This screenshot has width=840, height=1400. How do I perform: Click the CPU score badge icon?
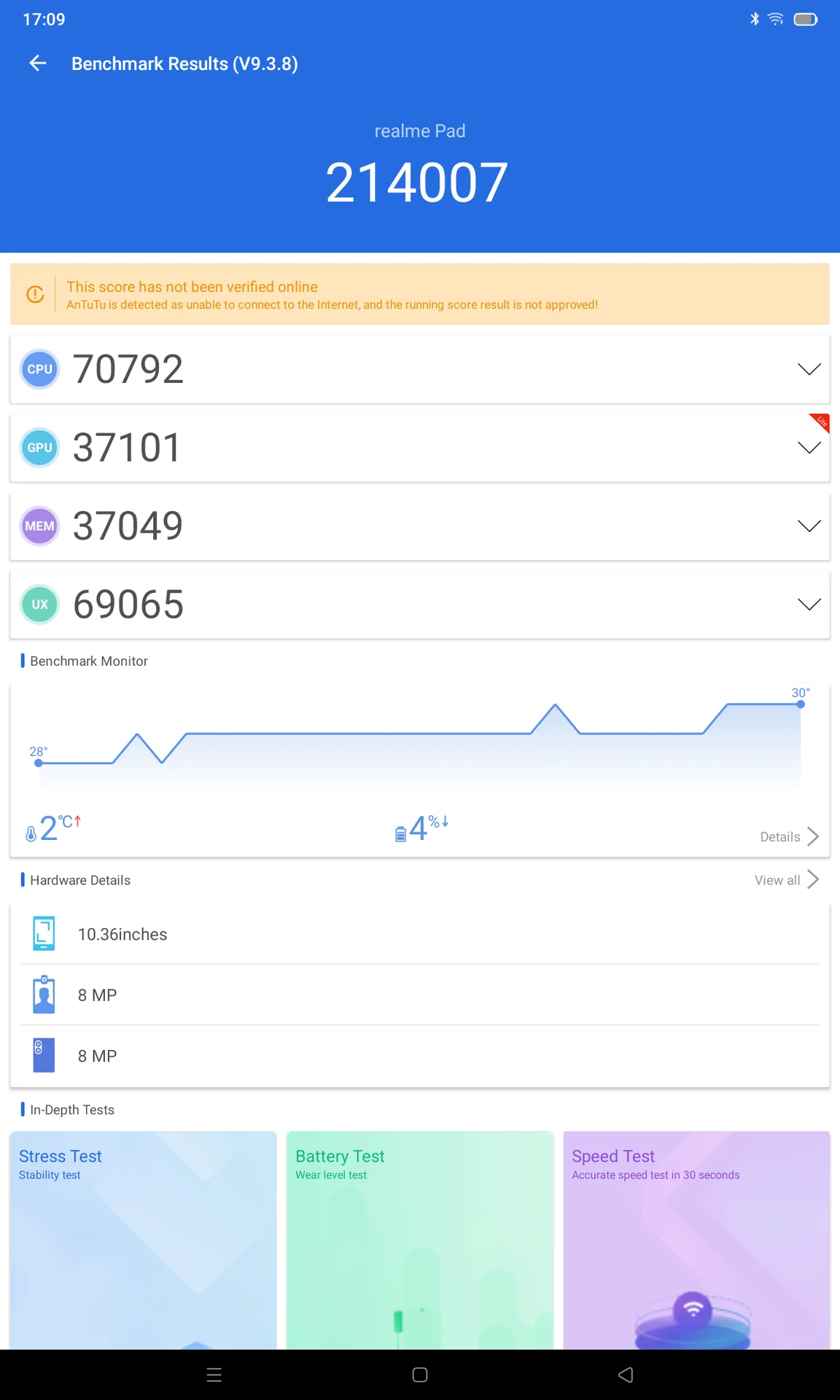point(39,369)
